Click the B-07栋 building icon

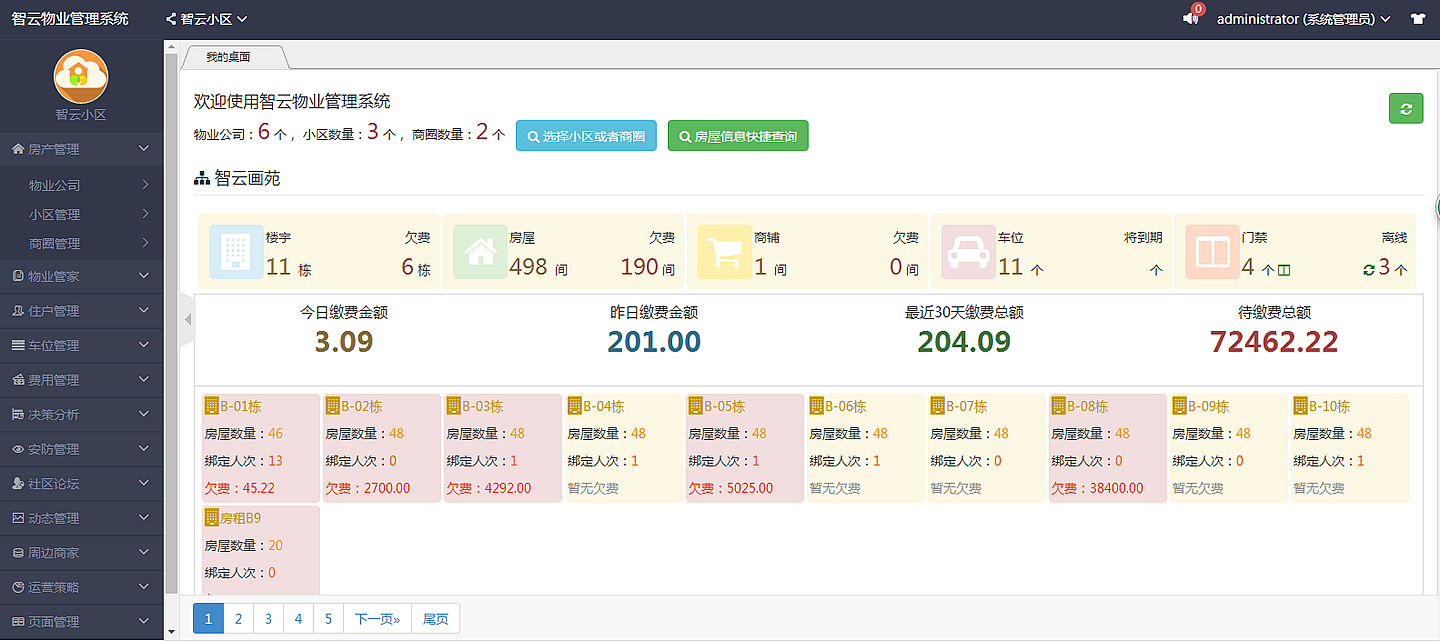tap(937, 406)
